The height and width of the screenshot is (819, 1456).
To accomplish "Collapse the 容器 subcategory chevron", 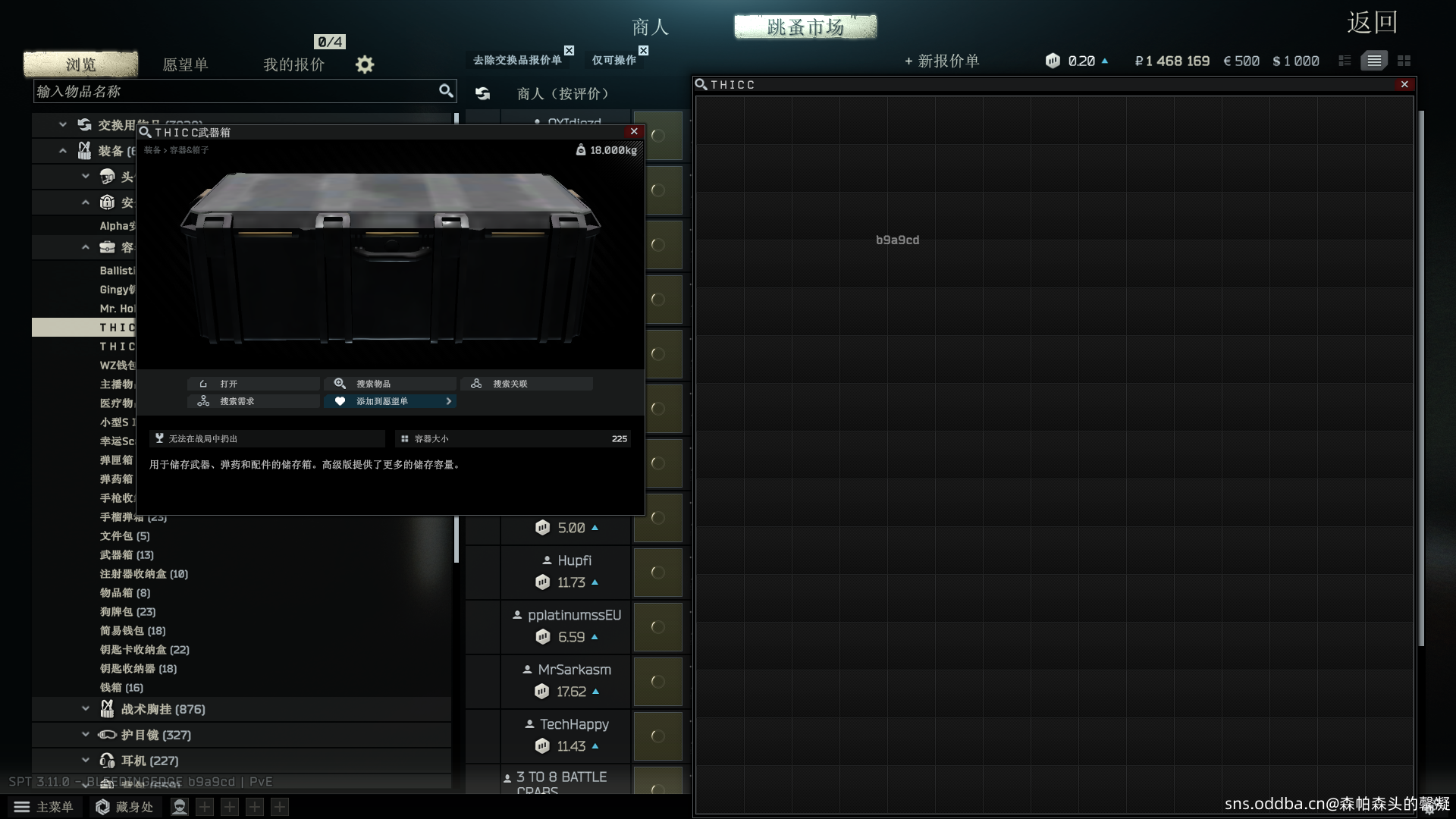I will (x=86, y=247).
